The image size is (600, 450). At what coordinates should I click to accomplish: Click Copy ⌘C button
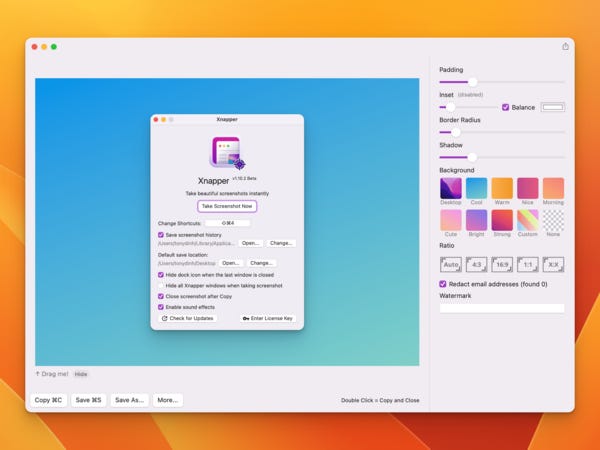click(48, 400)
